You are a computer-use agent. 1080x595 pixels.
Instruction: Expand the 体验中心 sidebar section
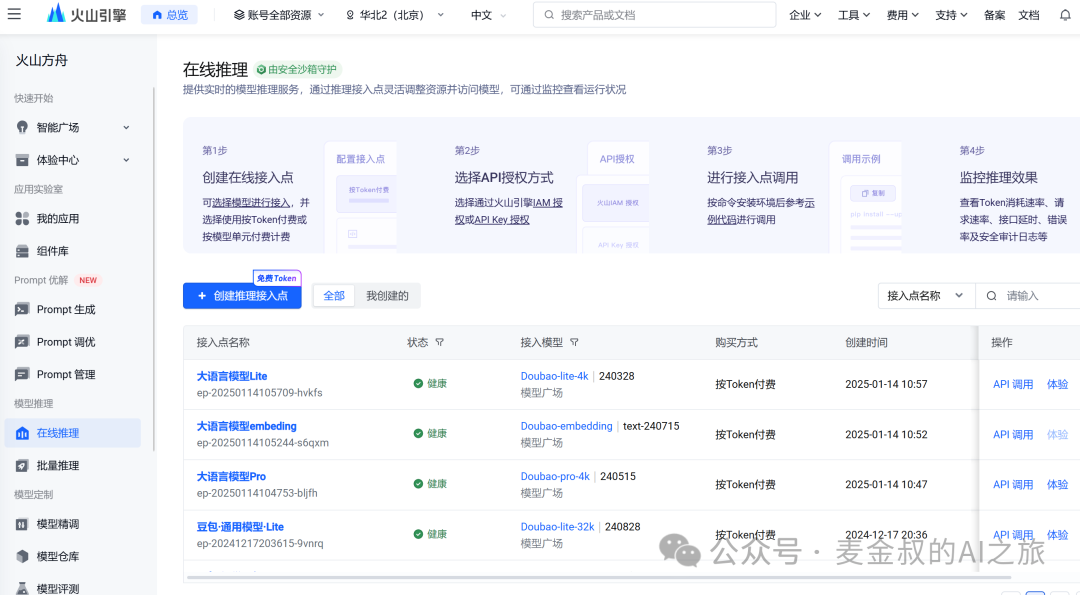tap(126, 160)
